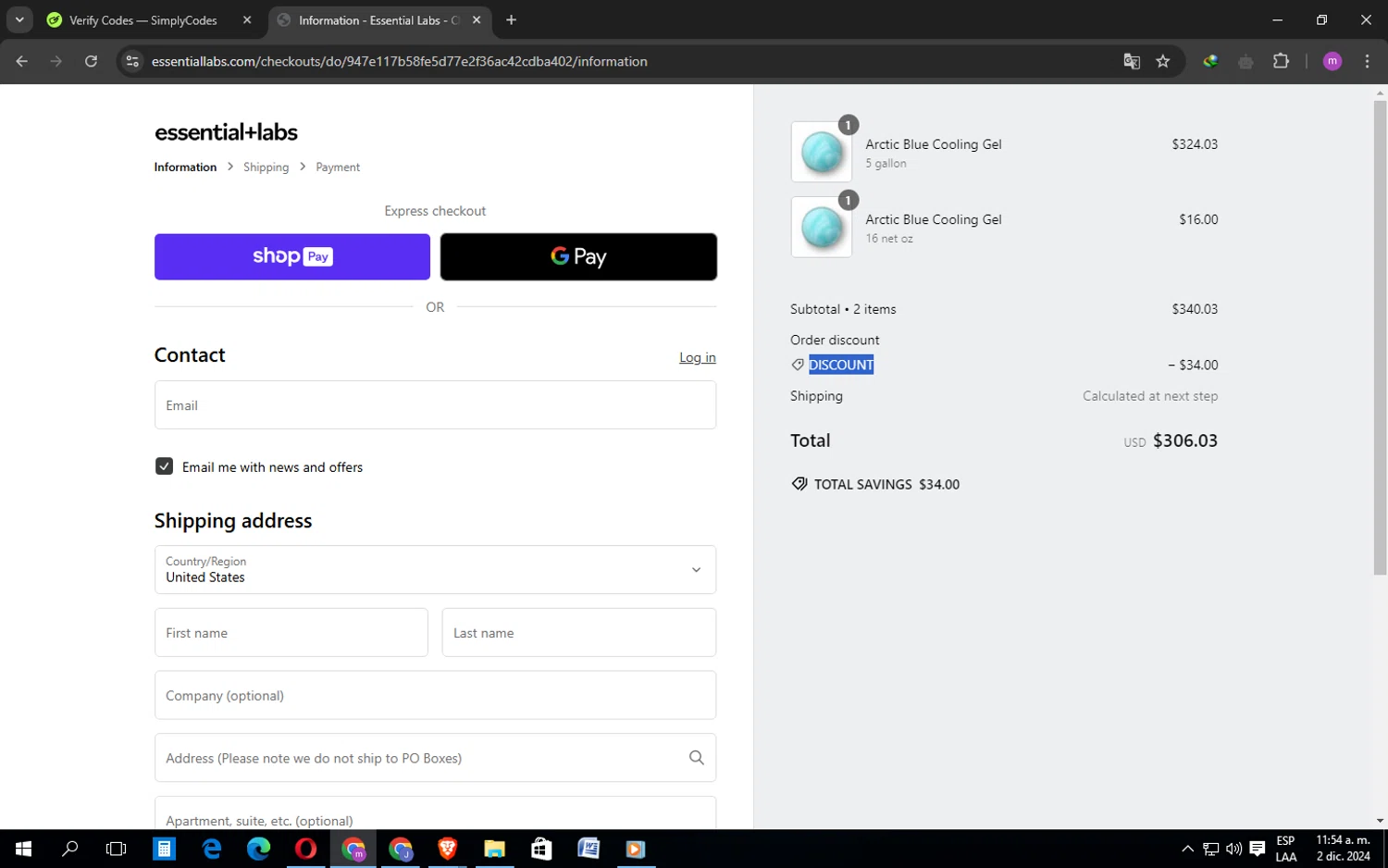The height and width of the screenshot is (868, 1388).
Task: Open File Explorer from the taskbar
Action: (x=494, y=849)
